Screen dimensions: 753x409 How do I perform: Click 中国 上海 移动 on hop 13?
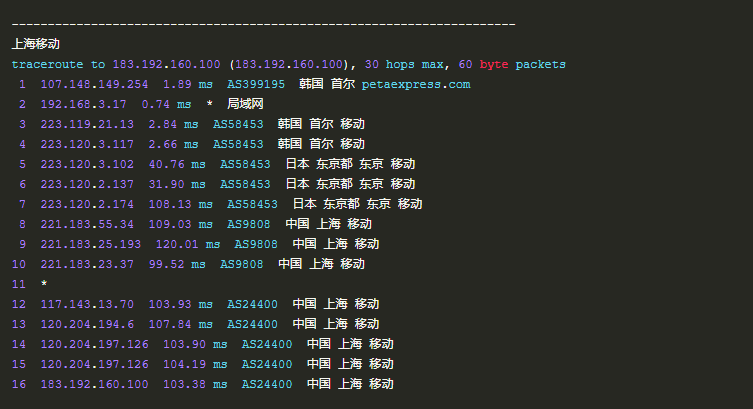click(x=336, y=324)
